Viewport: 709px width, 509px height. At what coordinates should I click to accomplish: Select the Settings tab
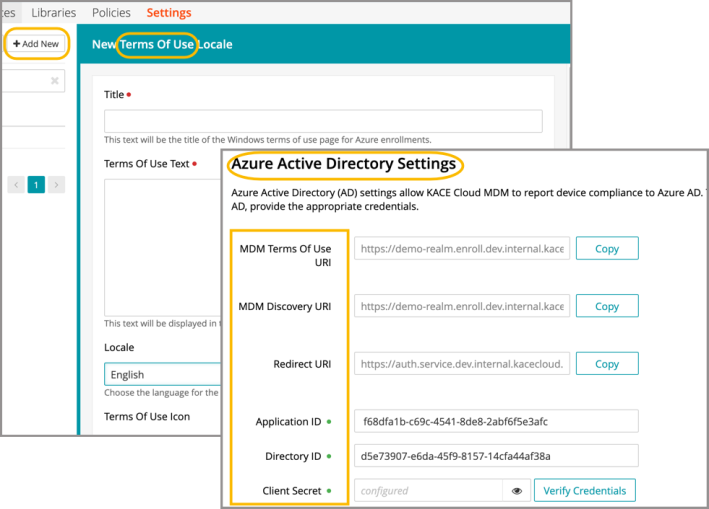(169, 13)
